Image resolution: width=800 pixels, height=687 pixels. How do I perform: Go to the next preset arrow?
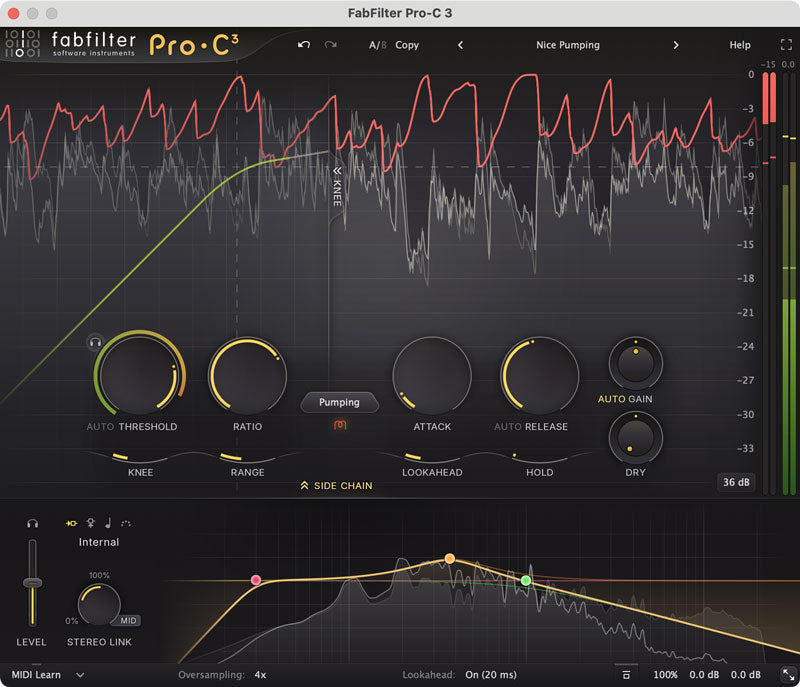(676, 45)
